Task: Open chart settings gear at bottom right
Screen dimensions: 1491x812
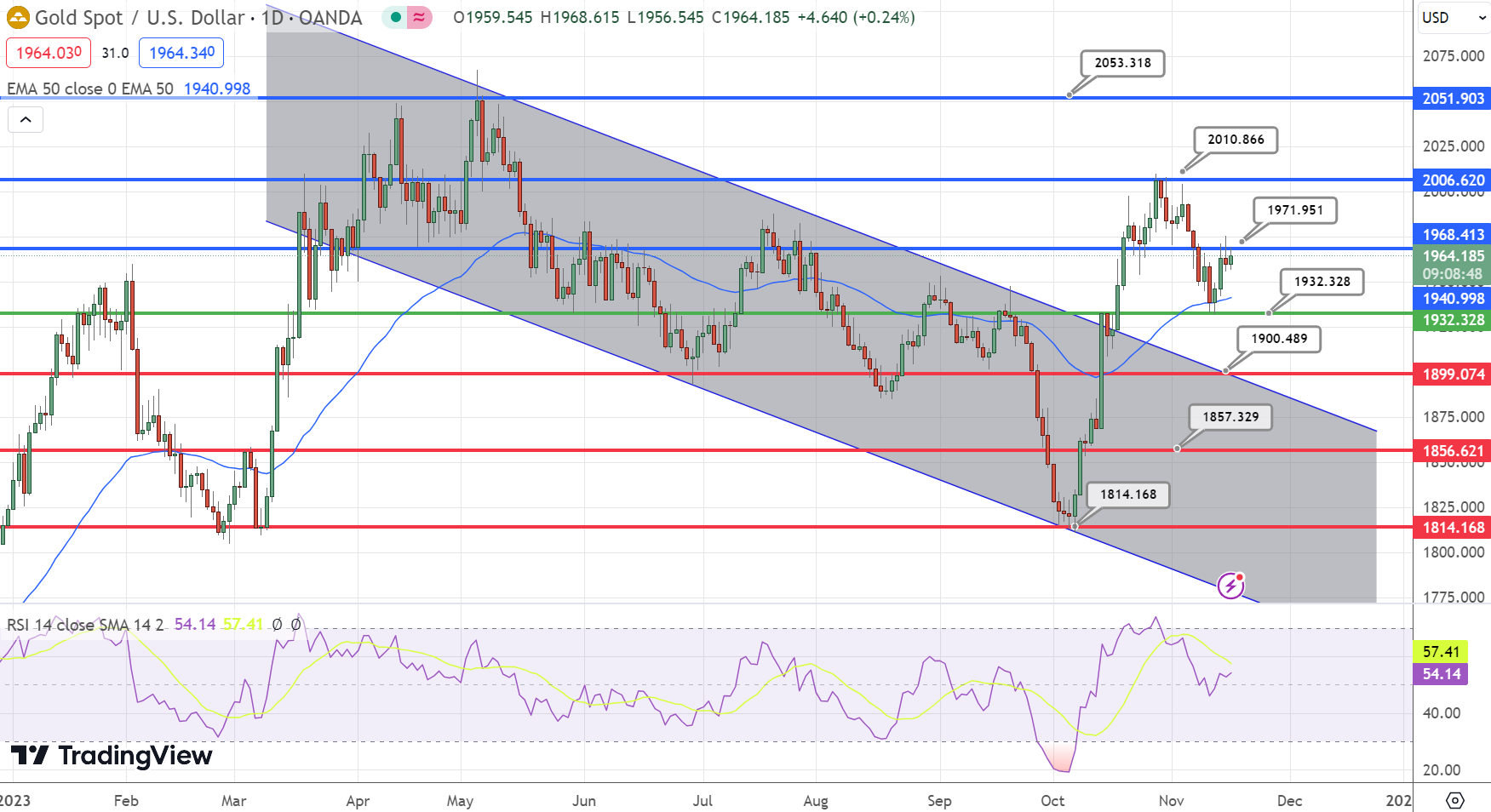Action: click(1455, 800)
